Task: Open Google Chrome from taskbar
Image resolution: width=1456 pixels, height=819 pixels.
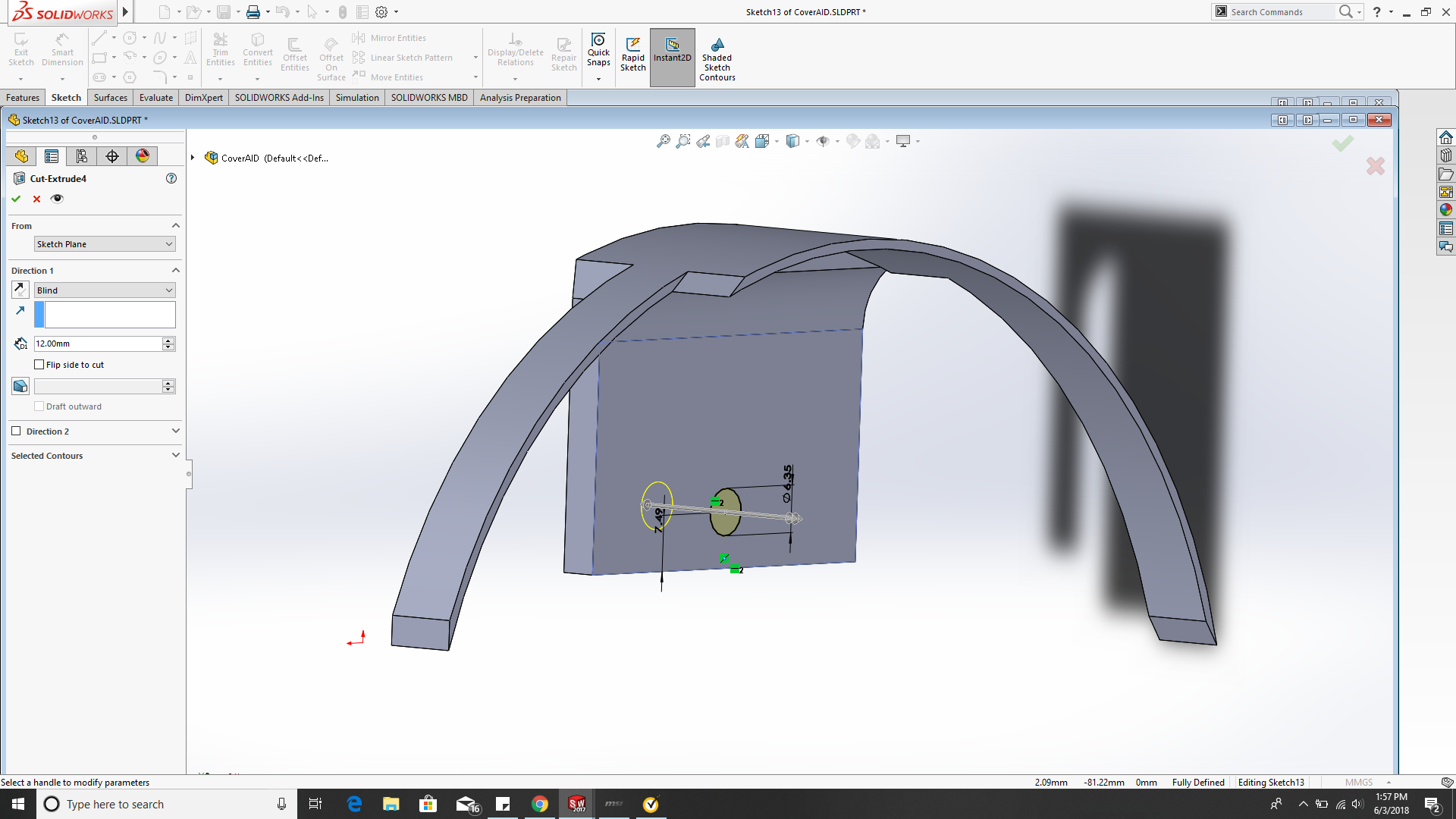Action: pos(540,804)
